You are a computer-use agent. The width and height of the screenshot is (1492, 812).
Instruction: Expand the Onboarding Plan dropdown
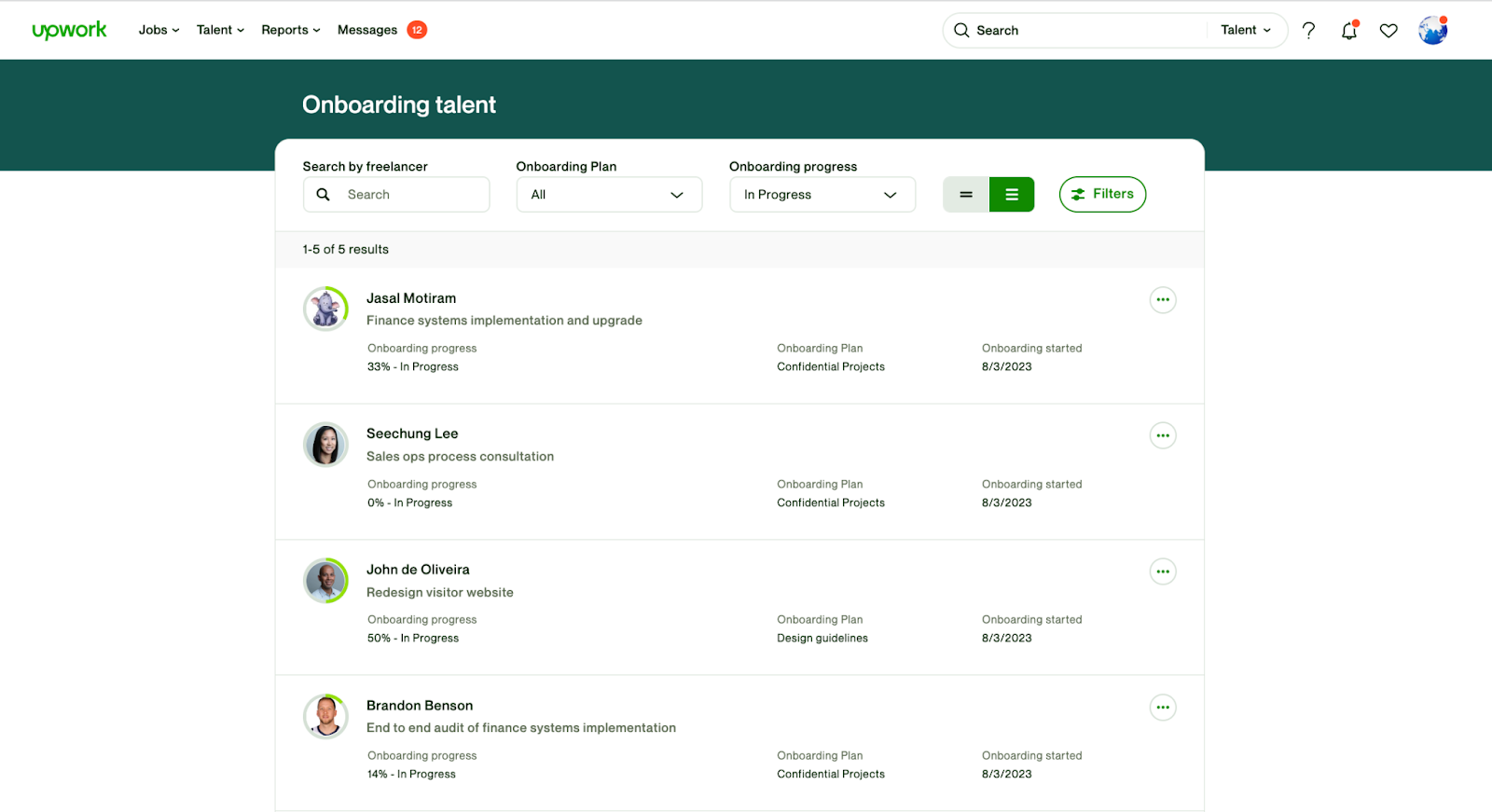pyautogui.click(x=609, y=195)
